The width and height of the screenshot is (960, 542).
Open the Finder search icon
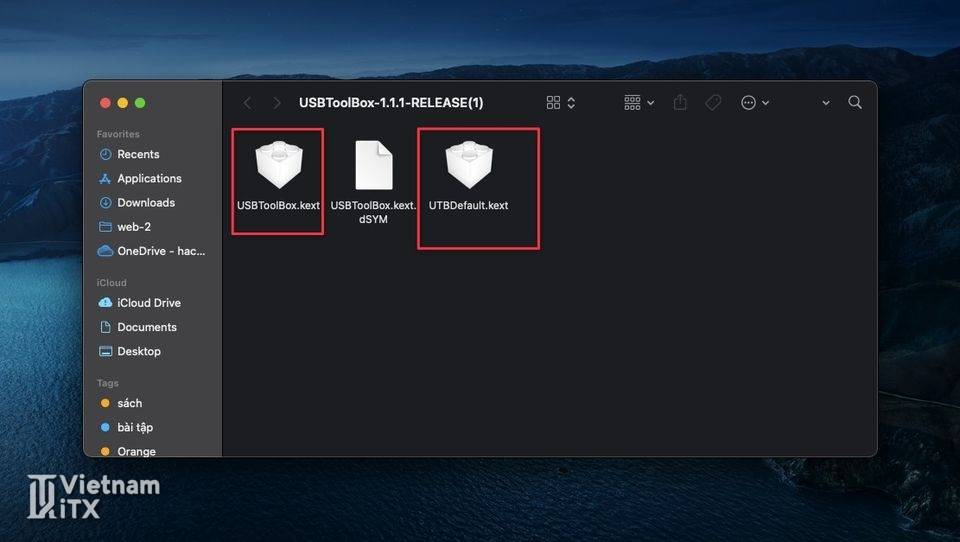tap(854, 102)
